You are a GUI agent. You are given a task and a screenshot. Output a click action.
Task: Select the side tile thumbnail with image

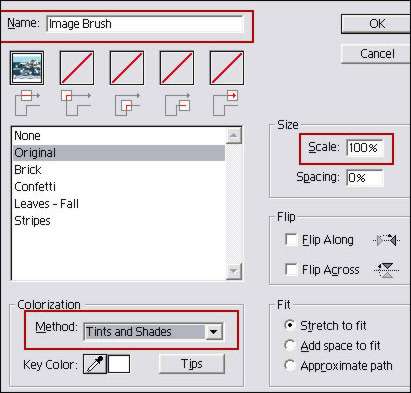(x=27, y=68)
